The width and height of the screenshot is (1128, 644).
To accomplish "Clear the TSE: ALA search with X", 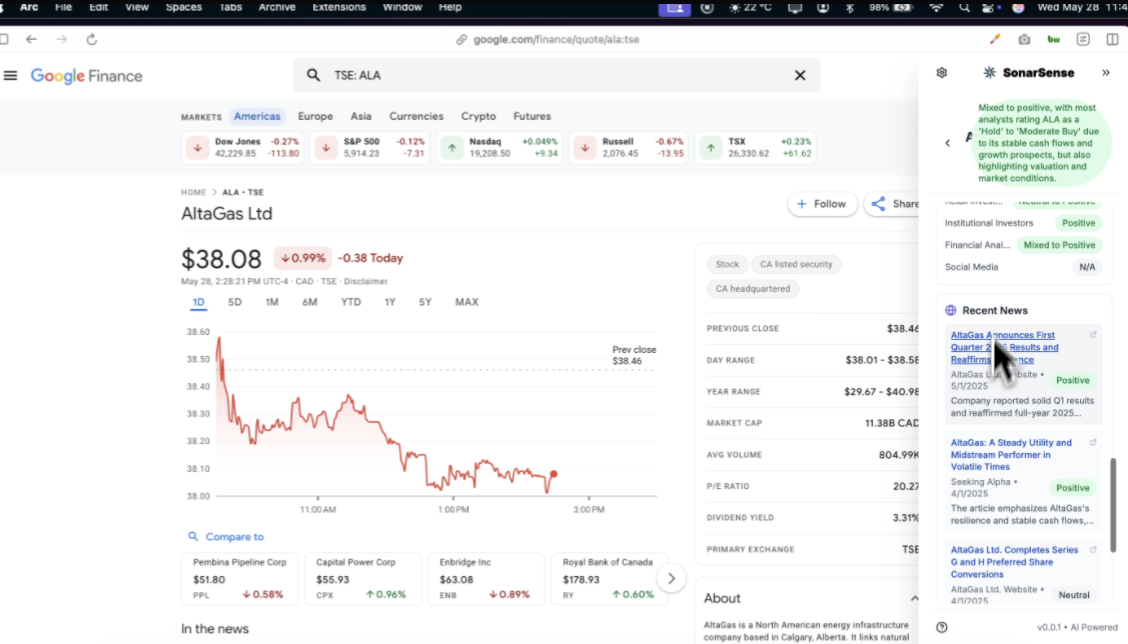I will tap(800, 76).
